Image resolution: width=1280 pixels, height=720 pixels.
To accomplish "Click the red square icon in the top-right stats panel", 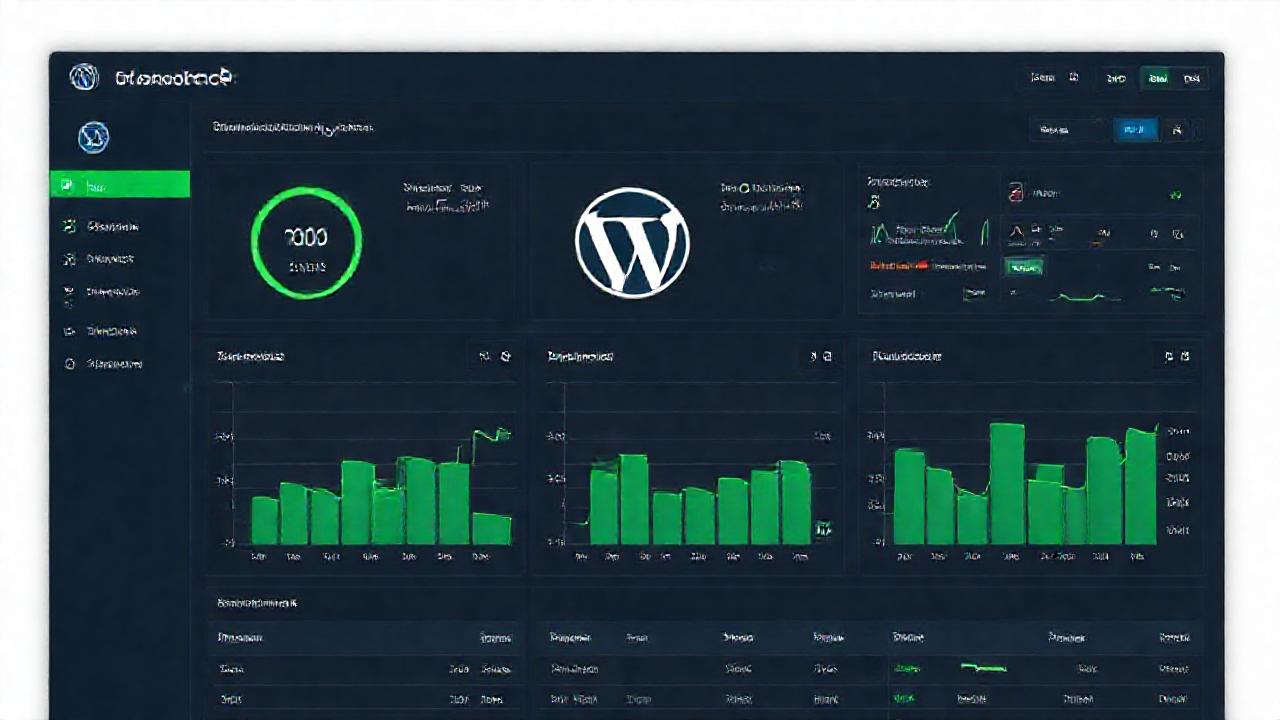I will click(1017, 192).
